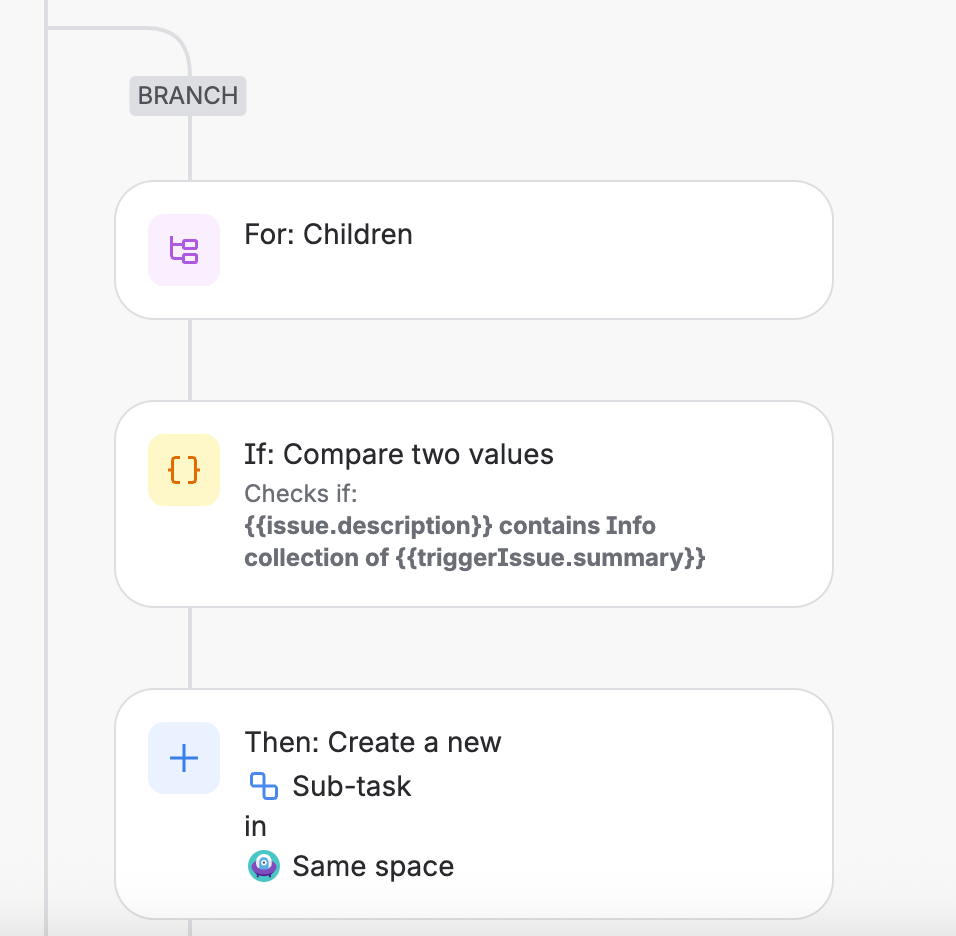Select the "Same space" label text
Screen dimensions: 956x936
pyautogui.click(x=372, y=867)
